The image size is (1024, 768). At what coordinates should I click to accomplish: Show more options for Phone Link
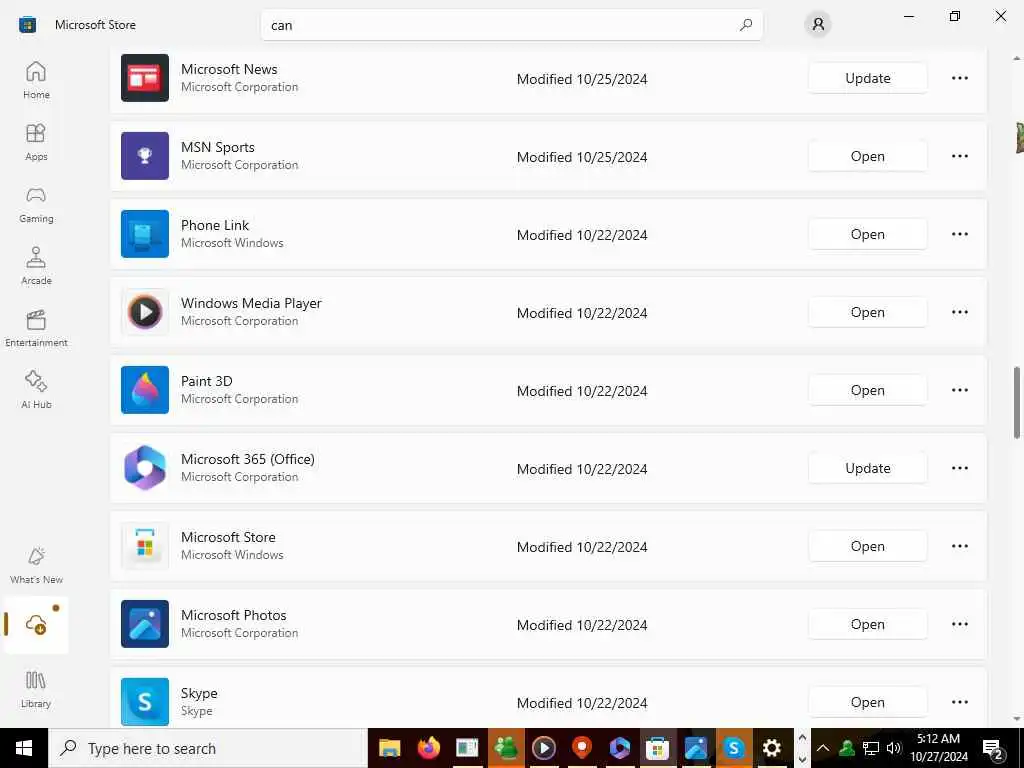(x=959, y=234)
